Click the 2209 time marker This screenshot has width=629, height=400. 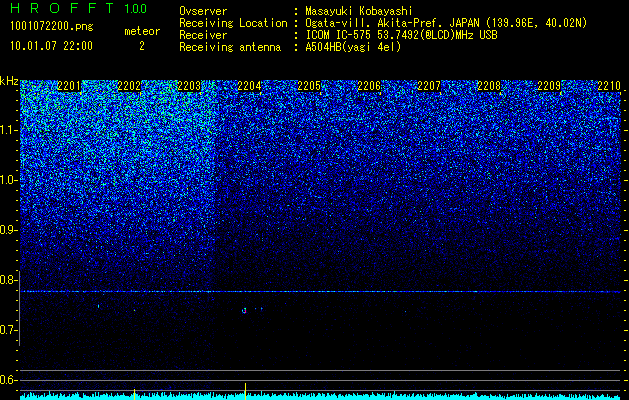tap(549, 86)
